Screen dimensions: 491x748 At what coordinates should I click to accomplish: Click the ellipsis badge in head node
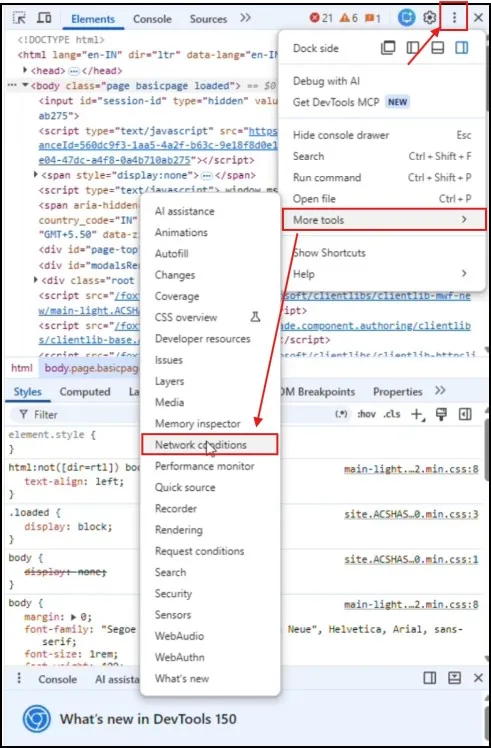(73, 71)
